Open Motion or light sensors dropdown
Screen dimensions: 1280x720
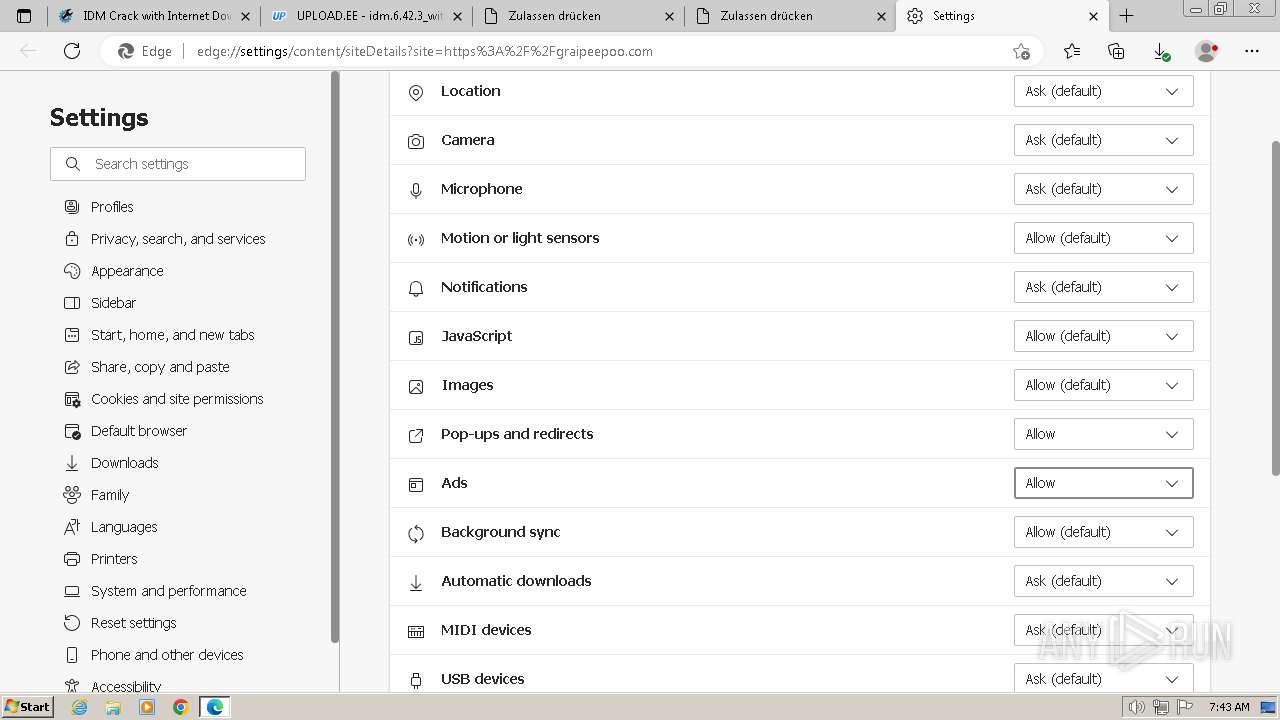point(1103,238)
